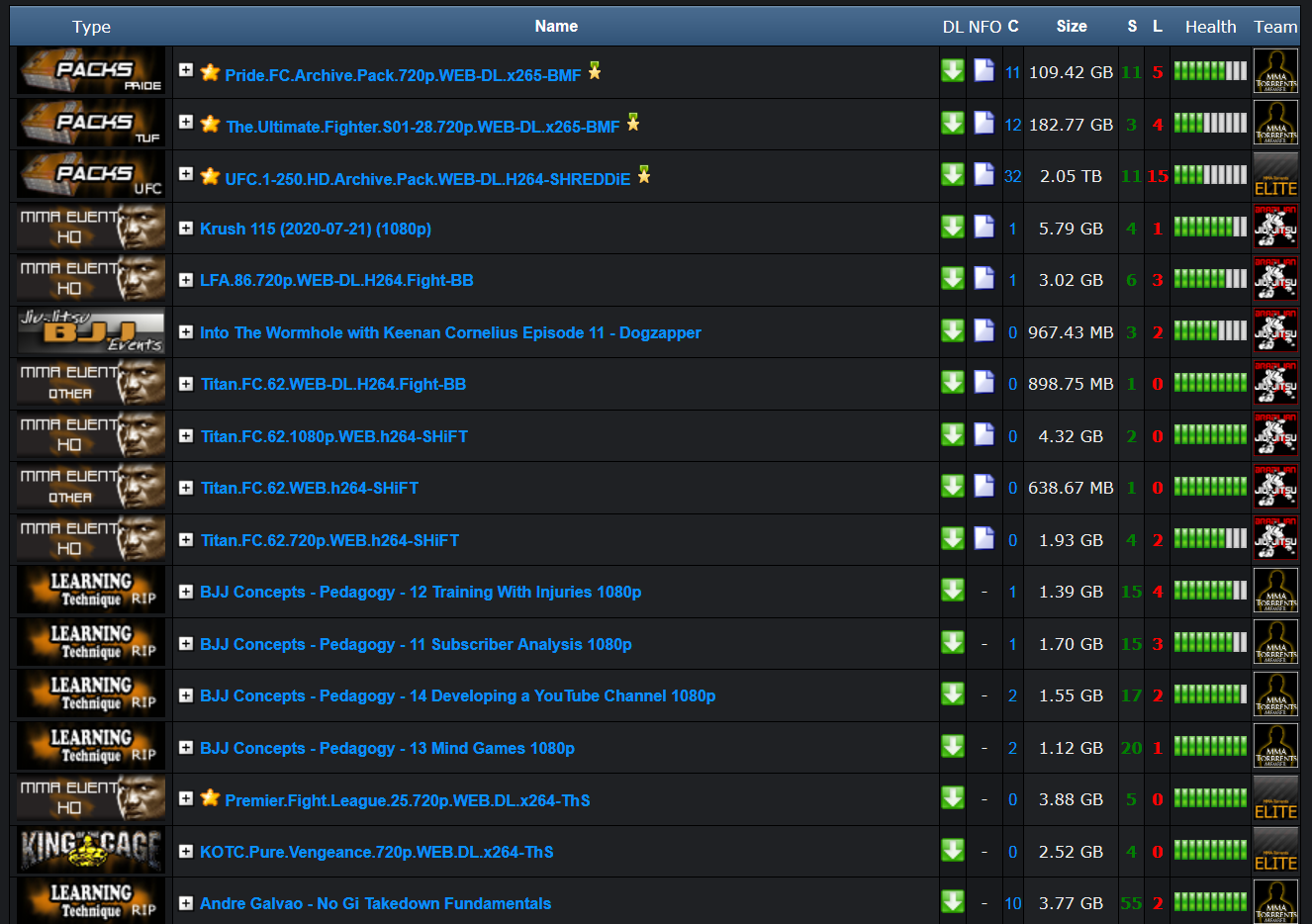Open BJJ Concepts Pedagogy 12 Training With Injuries

421,592
